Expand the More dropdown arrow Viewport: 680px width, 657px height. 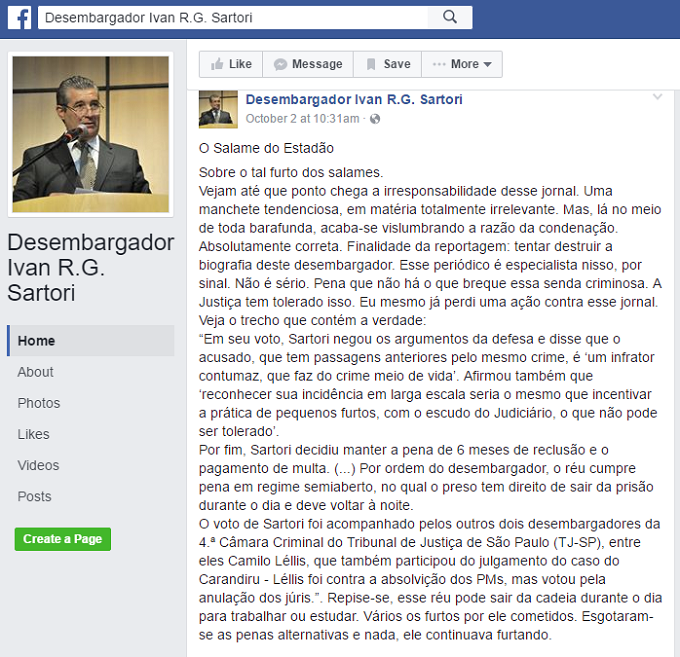pos(487,64)
